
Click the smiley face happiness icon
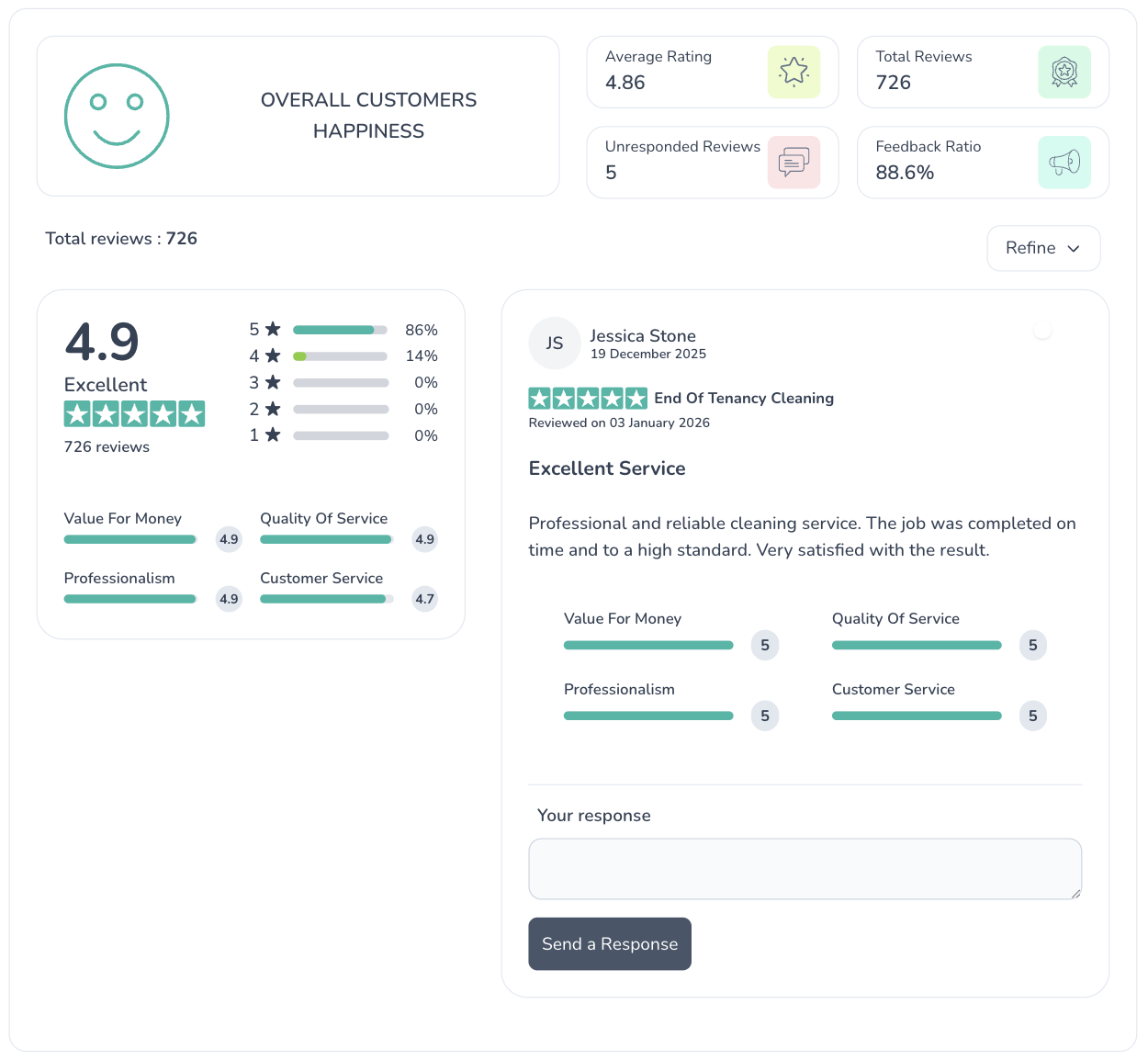117,116
